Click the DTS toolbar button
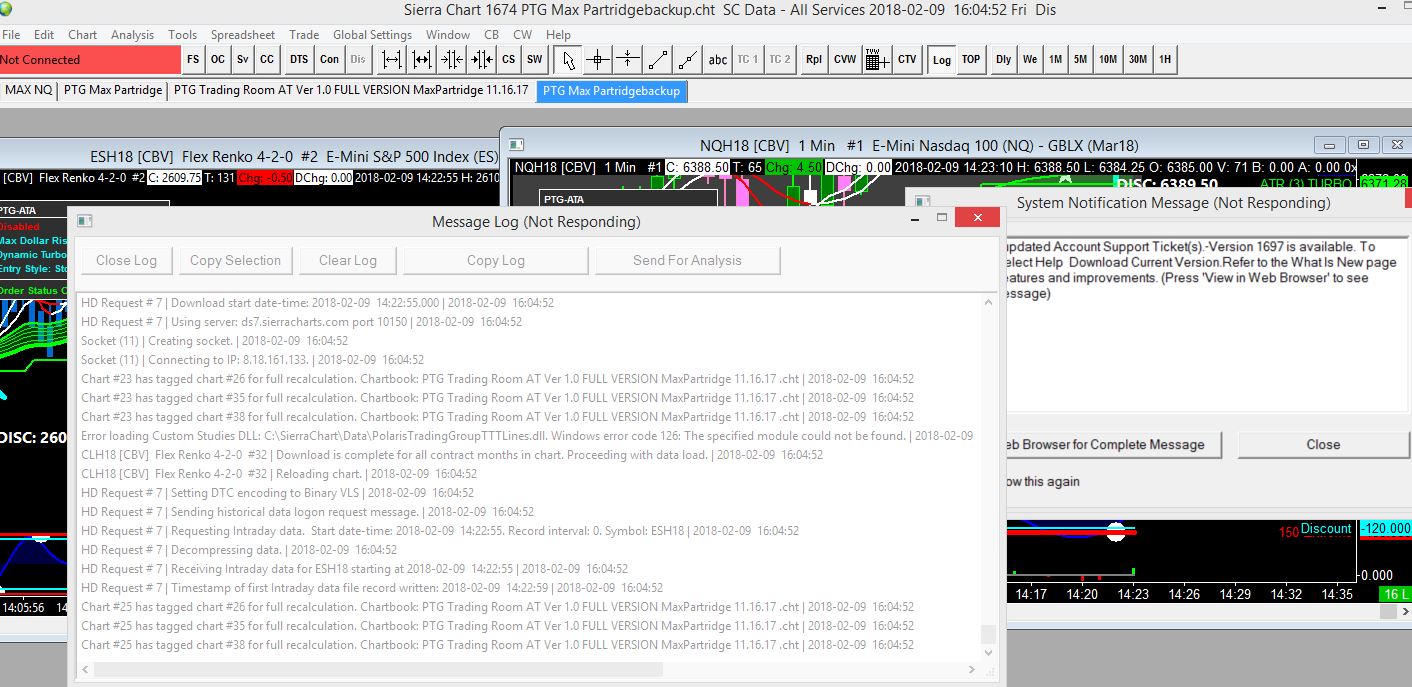The height and width of the screenshot is (687, 1412). point(299,60)
